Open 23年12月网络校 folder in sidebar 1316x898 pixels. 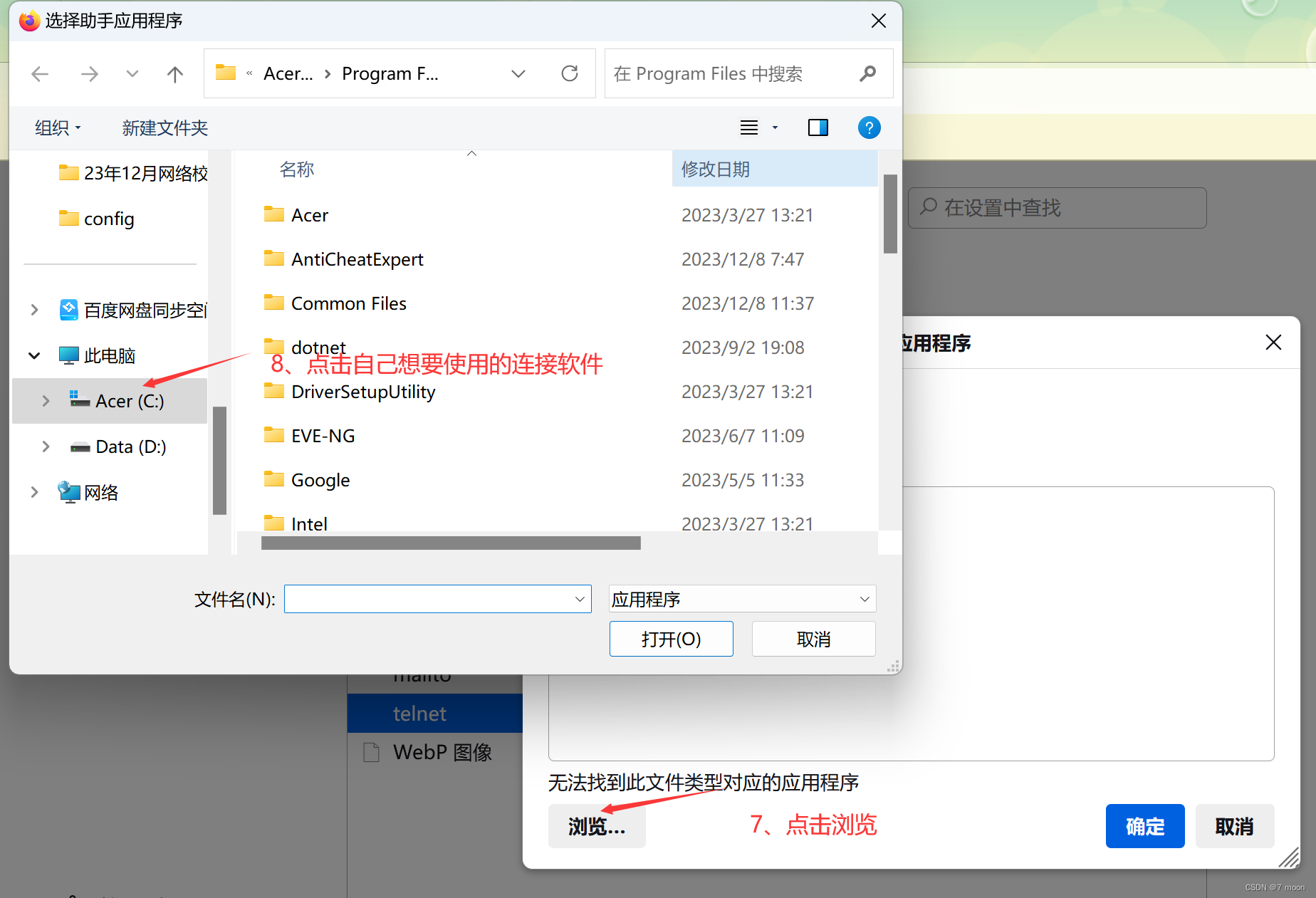[133, 173]
